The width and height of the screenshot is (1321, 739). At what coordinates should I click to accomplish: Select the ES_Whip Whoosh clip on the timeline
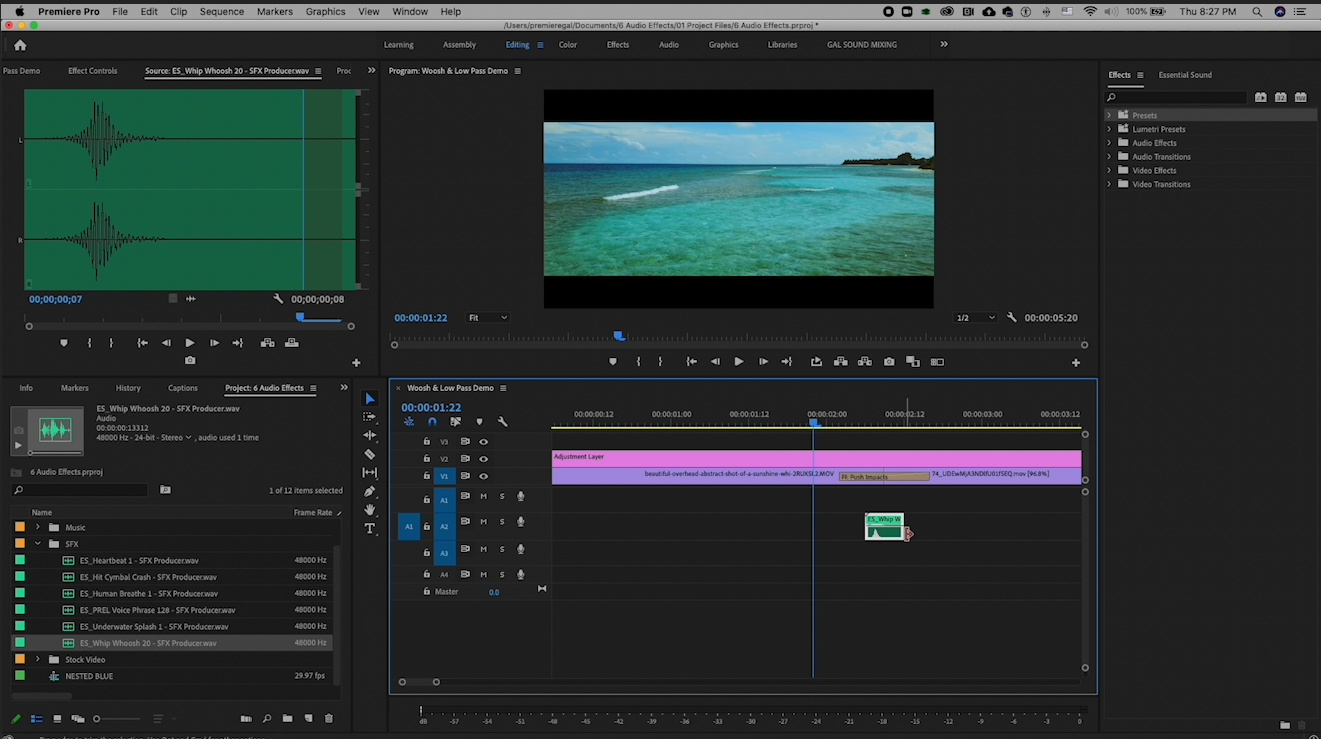884,527
